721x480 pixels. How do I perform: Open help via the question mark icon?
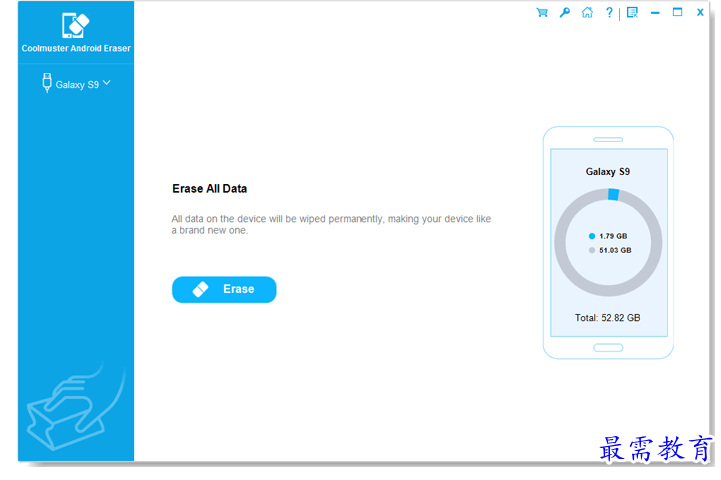tap(609, 12)
